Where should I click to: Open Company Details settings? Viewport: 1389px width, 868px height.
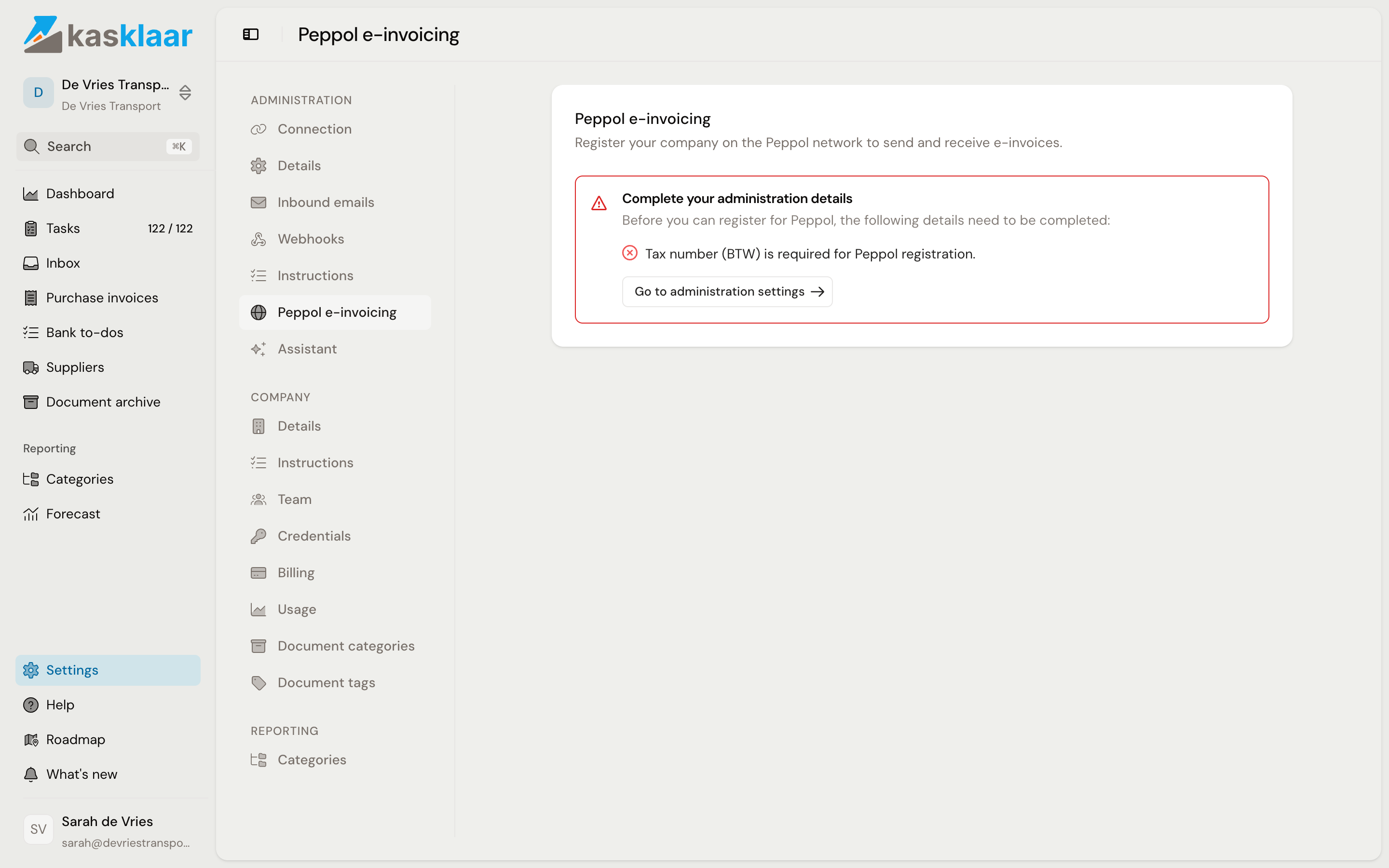pos(335,426)
